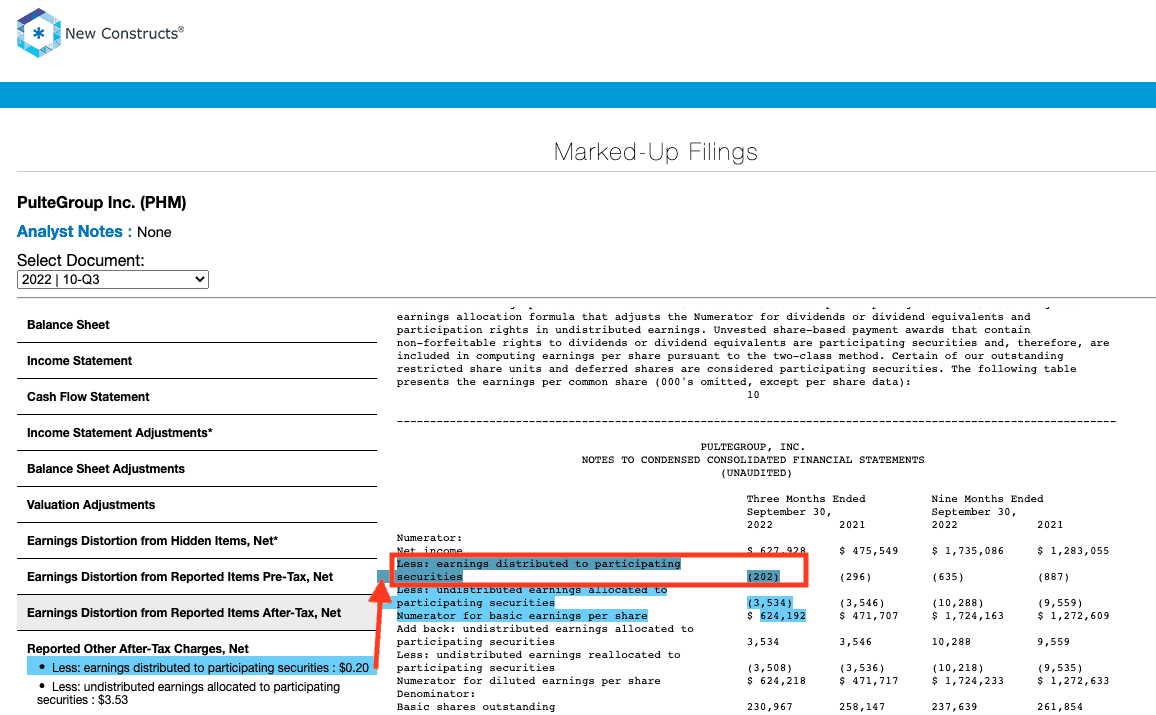The image size is (1156, 715).
Task: Click the highlighted 624,192 numerator value
Action: click(783, 615)
